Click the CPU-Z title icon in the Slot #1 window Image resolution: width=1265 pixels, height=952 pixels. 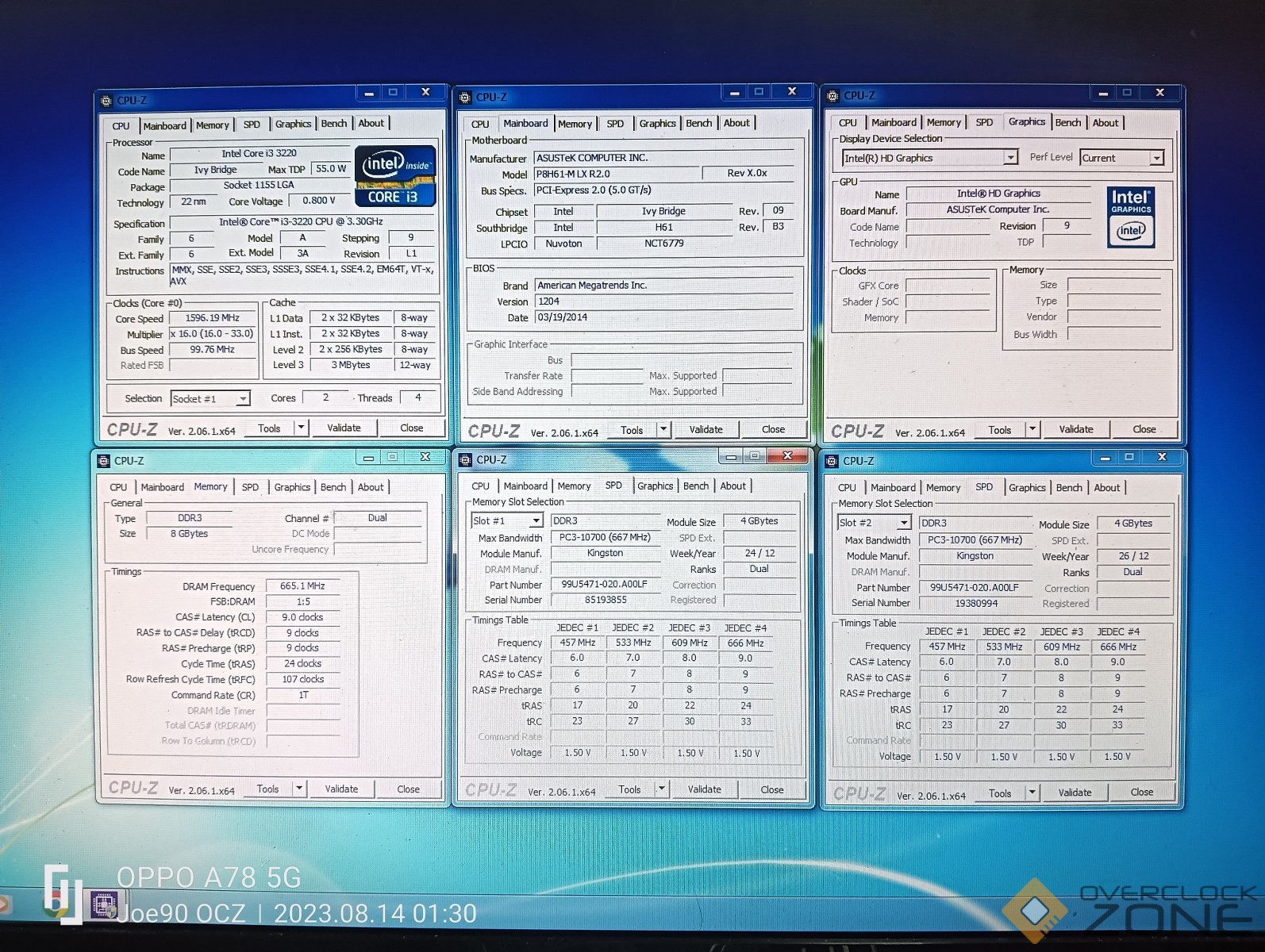465,460
